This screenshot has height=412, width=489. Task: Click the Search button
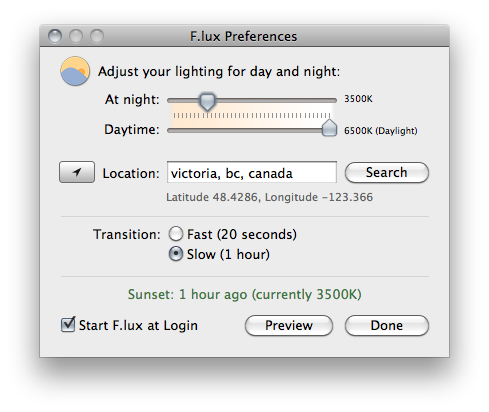[x=387, y=173]
